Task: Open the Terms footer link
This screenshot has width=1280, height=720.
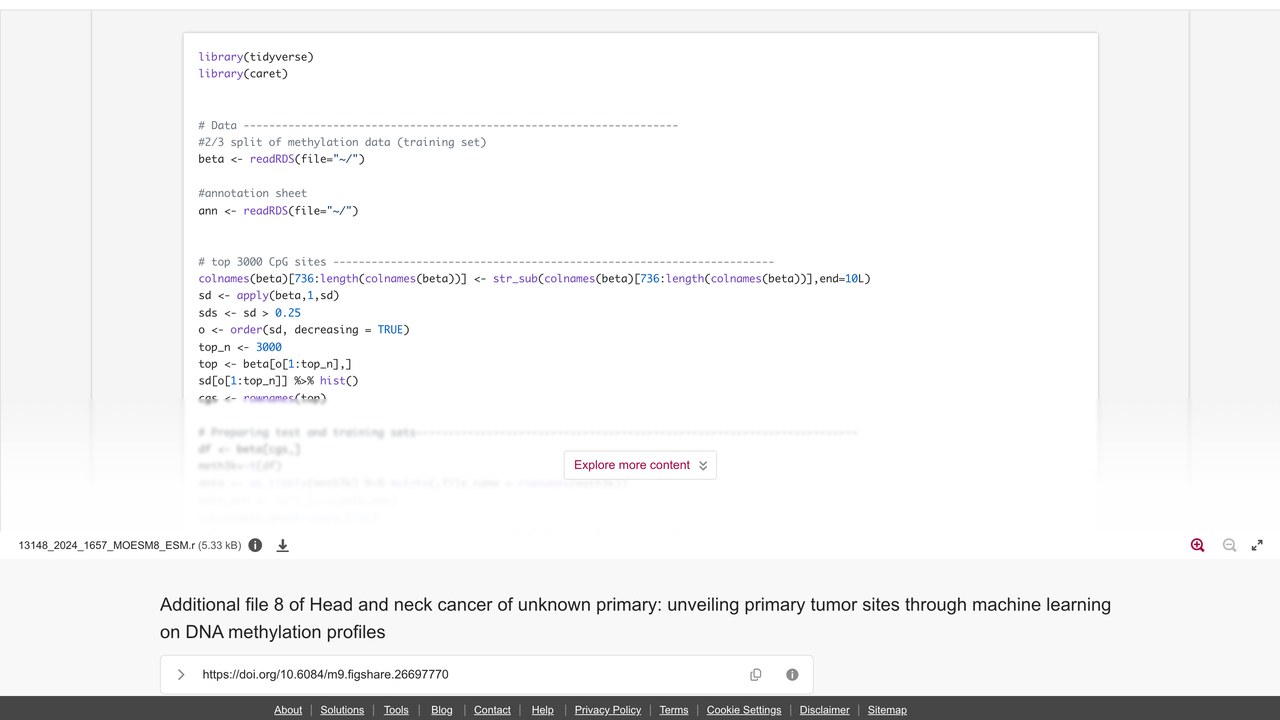Action: click(674, 710)
